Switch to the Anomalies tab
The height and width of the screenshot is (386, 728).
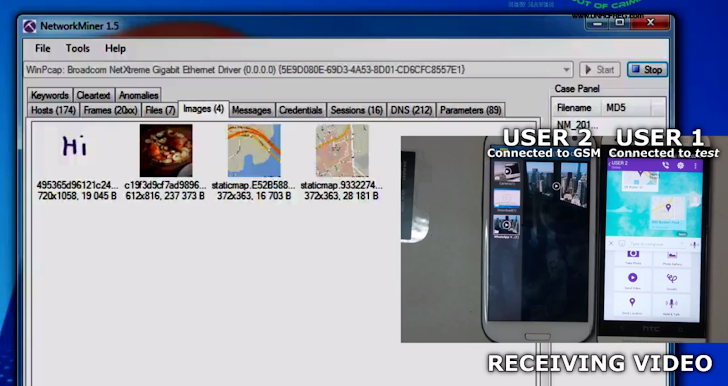click(x=138, y=95)
